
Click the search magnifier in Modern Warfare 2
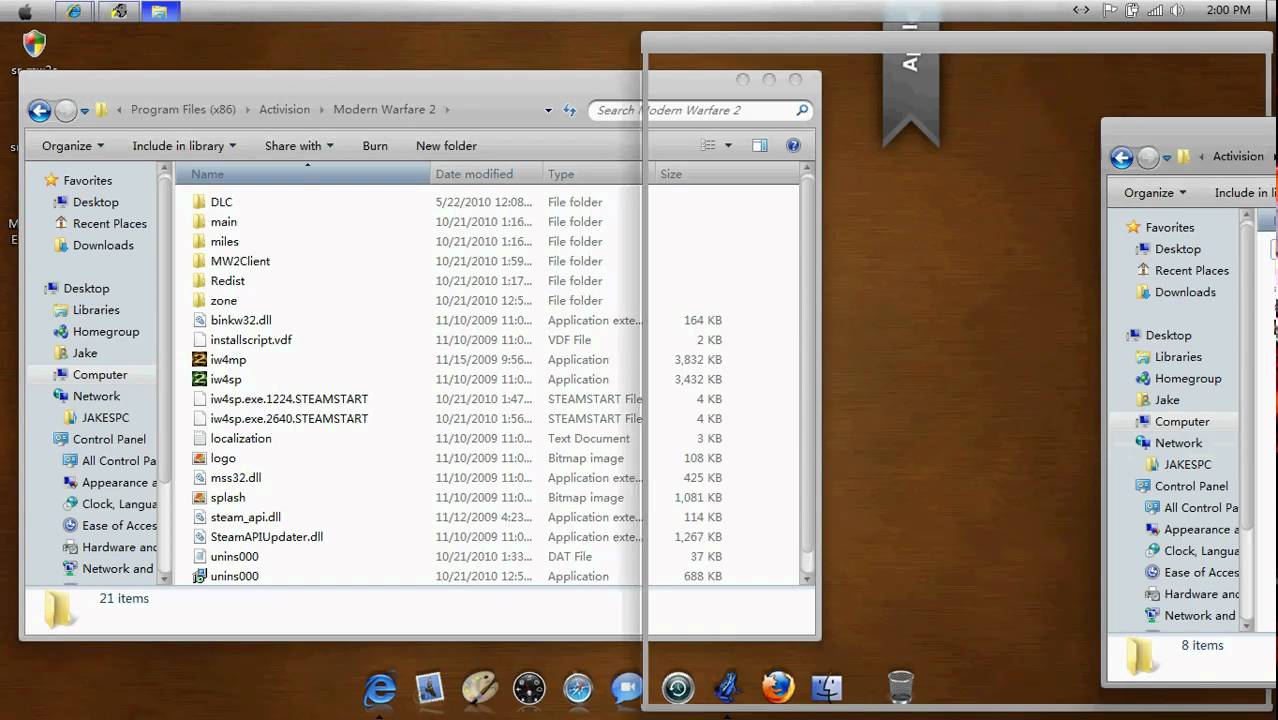point(802,110)
